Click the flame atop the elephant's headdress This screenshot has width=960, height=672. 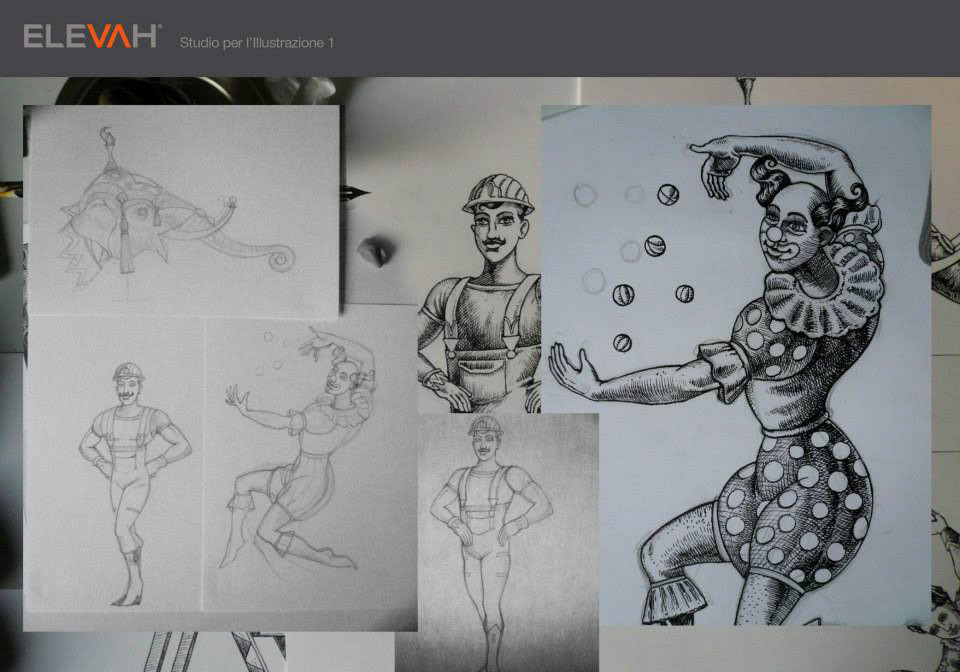click(107, 137)
